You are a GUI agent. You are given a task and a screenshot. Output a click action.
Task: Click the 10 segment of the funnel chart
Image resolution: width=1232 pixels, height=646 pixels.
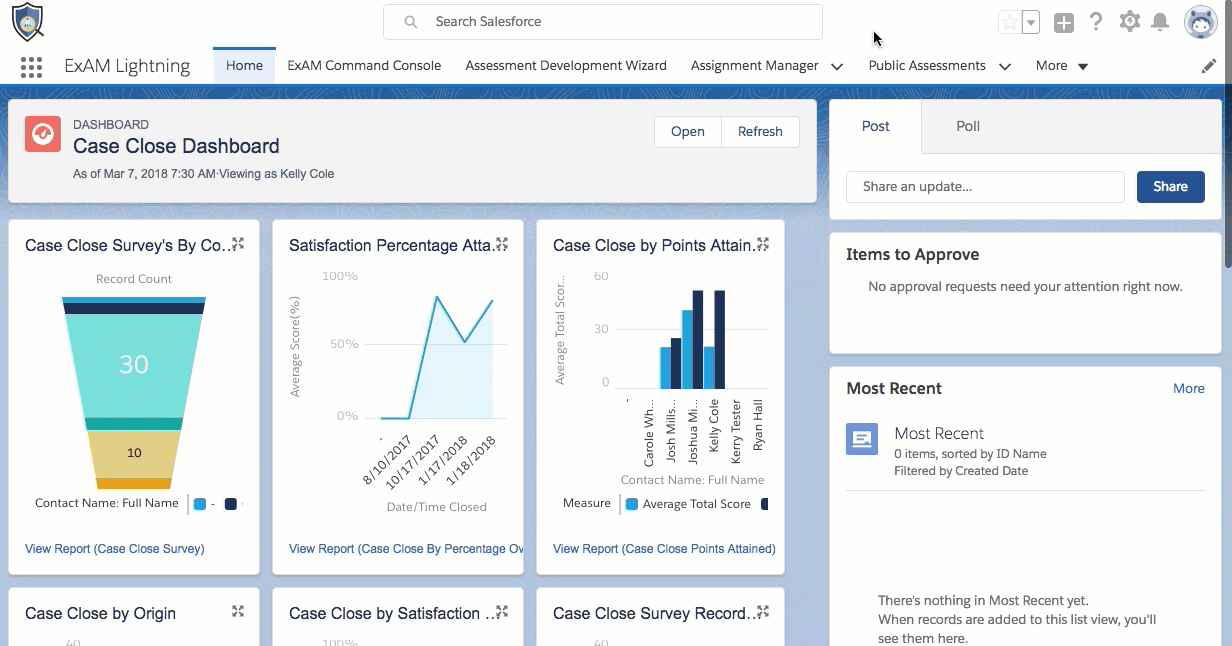[134, 453]
